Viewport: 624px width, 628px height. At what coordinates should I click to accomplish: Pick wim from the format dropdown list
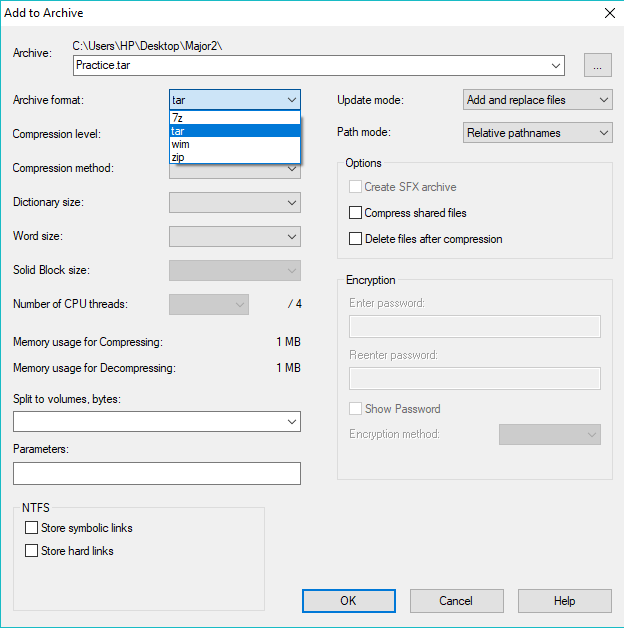click(235, 144)
